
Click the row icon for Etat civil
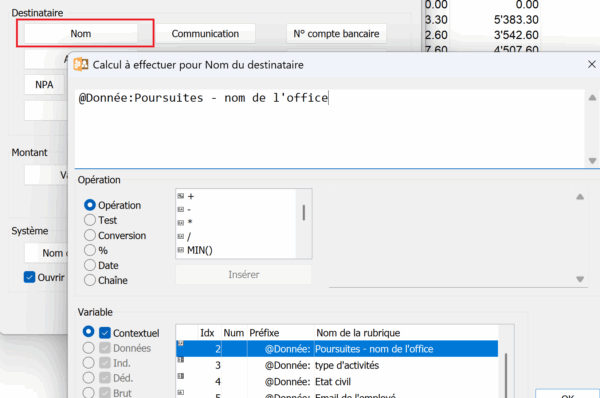click(181, 376)
